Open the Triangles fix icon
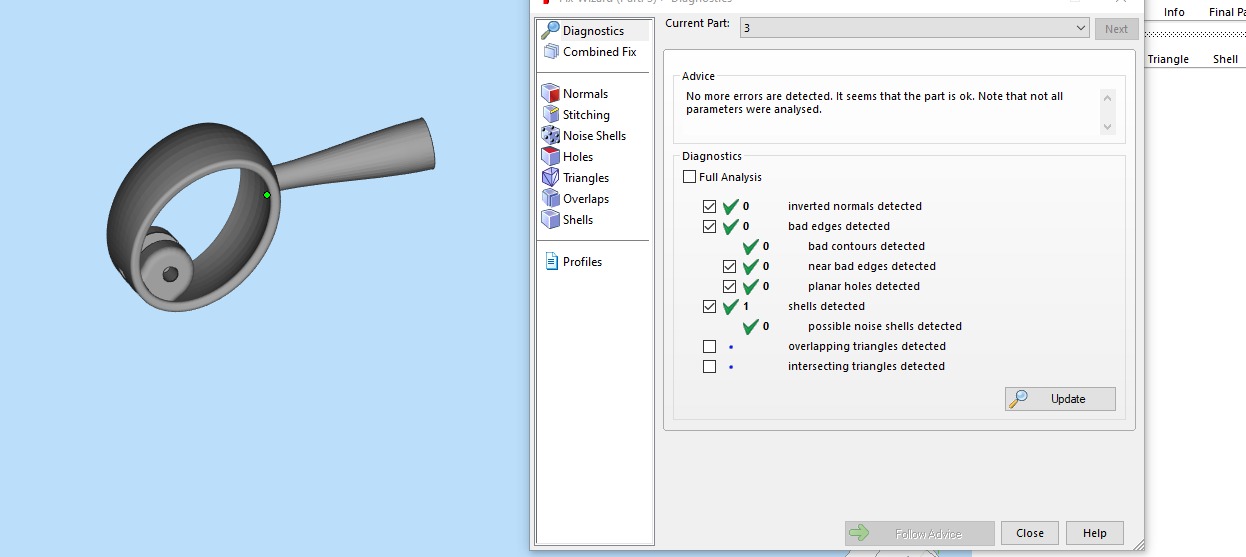1246x557 pixels. (x=550, y=177)
